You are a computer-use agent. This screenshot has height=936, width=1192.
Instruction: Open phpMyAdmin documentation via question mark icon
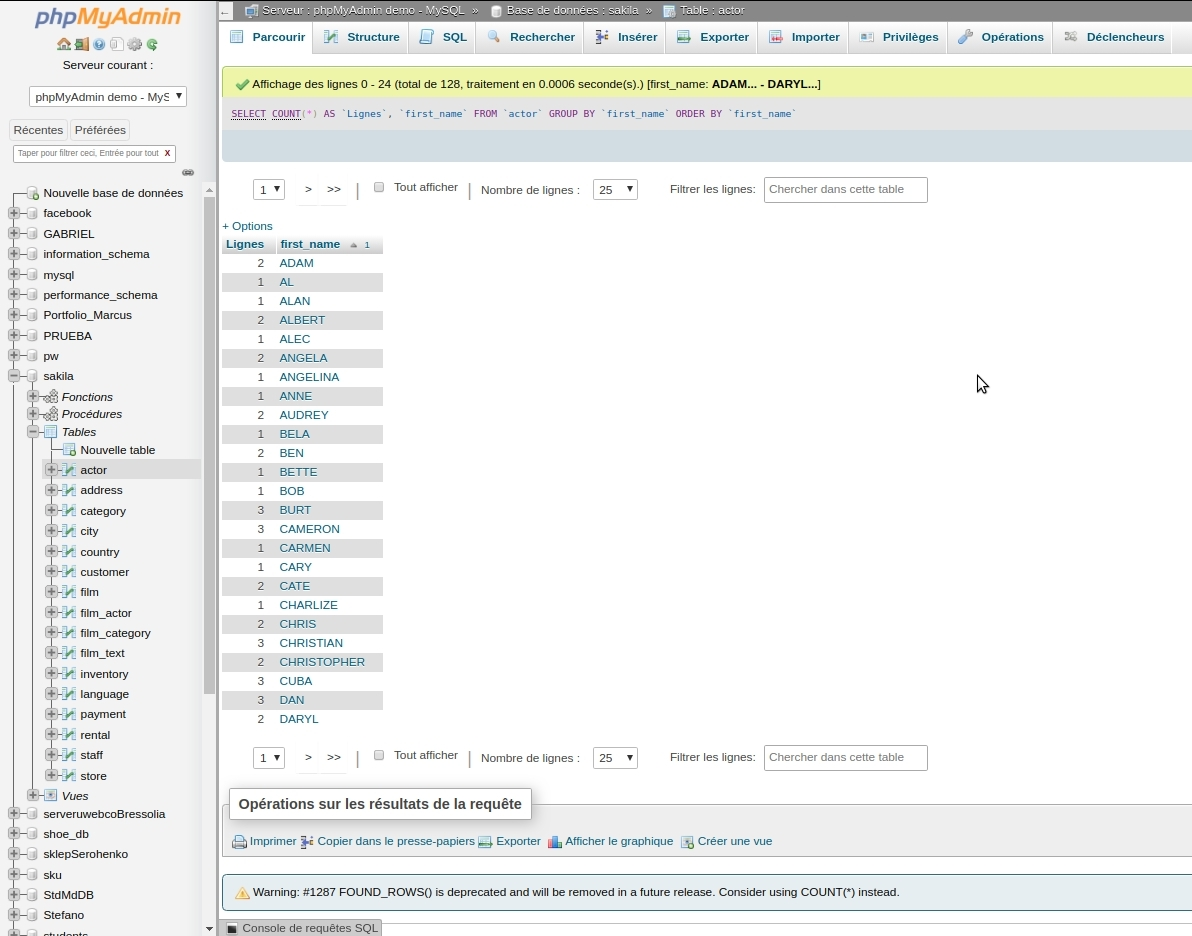tap(99, 44)
